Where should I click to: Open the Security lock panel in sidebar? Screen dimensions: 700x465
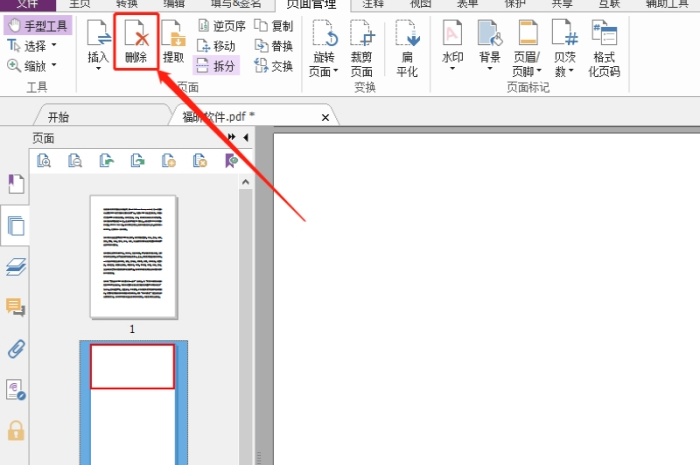[x=16, y=430]
